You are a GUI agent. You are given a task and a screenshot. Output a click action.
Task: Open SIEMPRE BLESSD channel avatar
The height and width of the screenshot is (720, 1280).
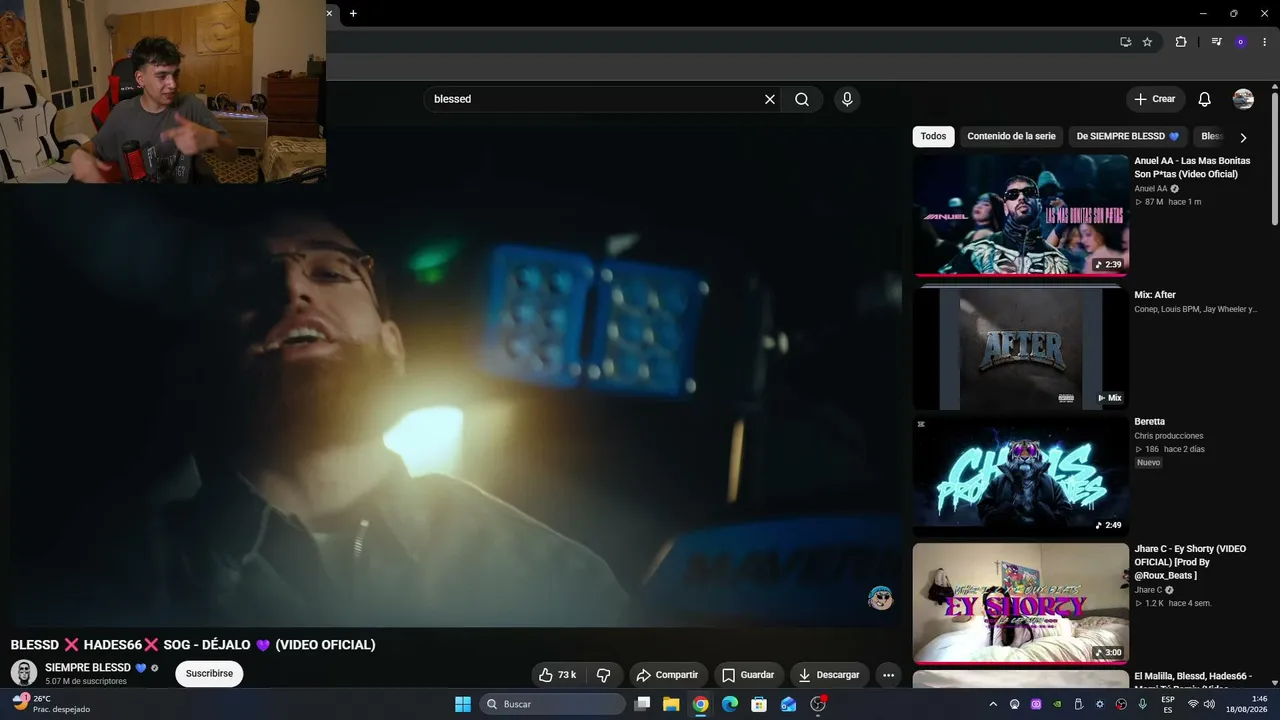[x=24, y=673]
